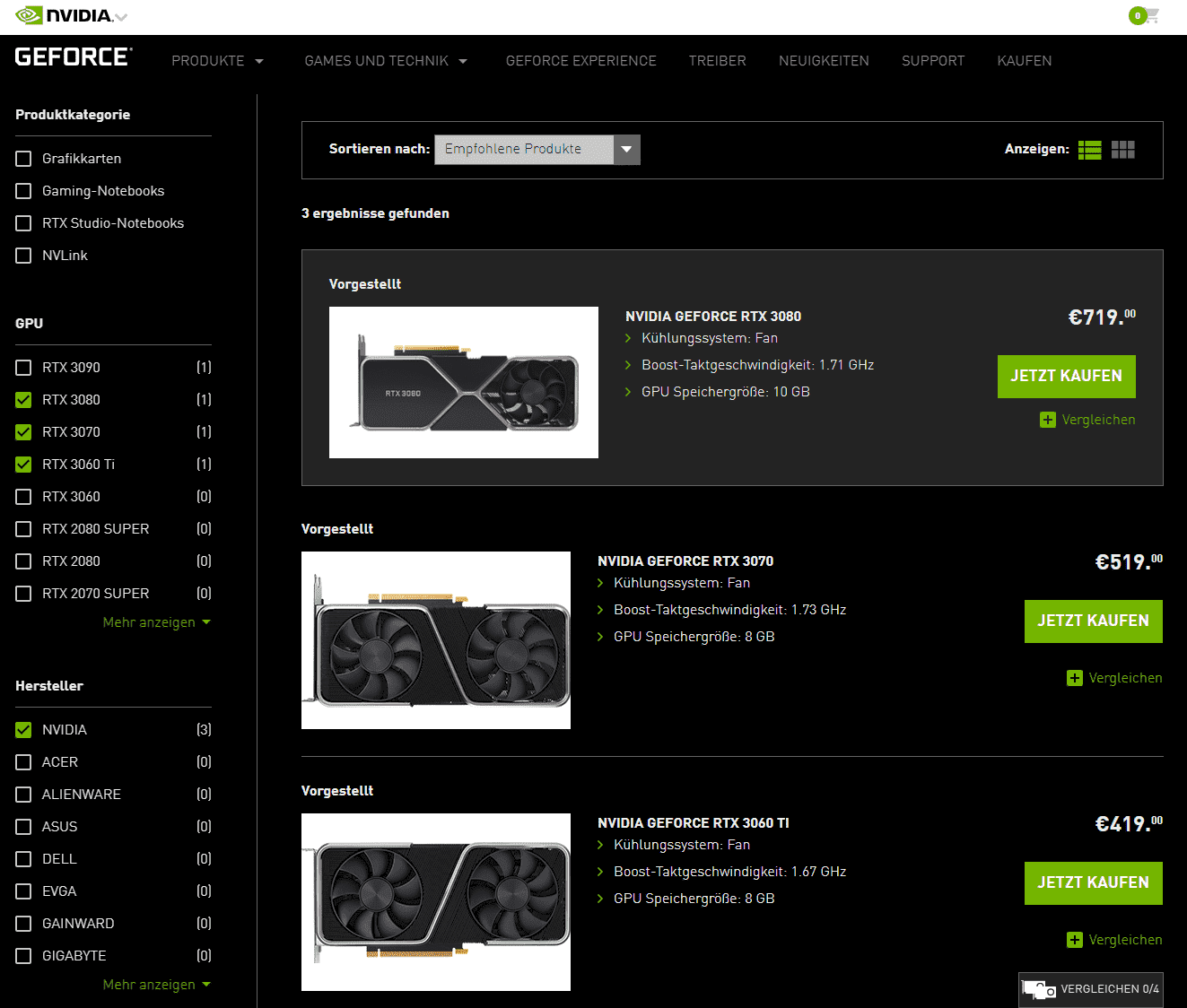
Task: Check ASUS manufacturer filter
Action: pos(23,827)
